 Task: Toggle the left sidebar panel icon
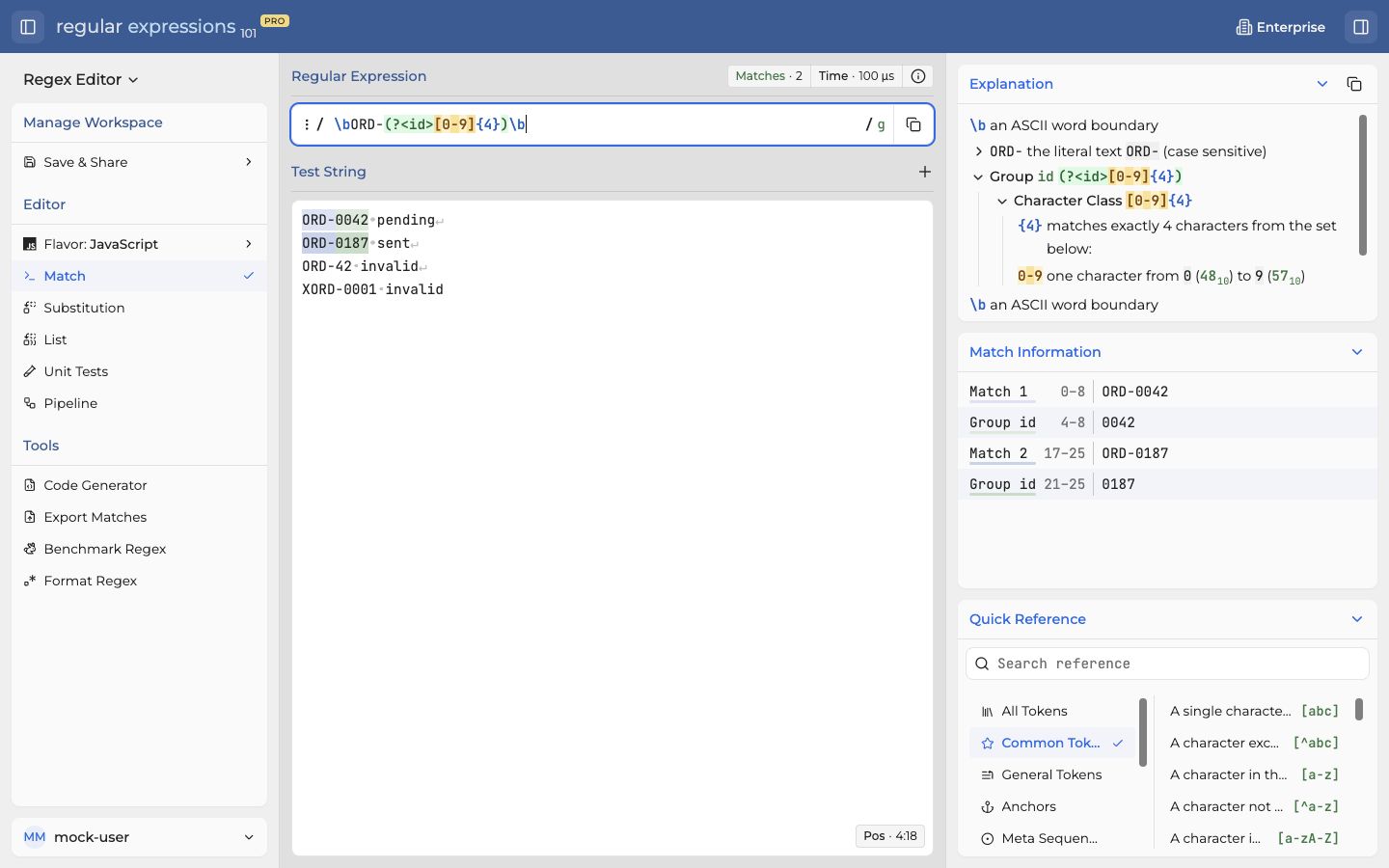28,27
